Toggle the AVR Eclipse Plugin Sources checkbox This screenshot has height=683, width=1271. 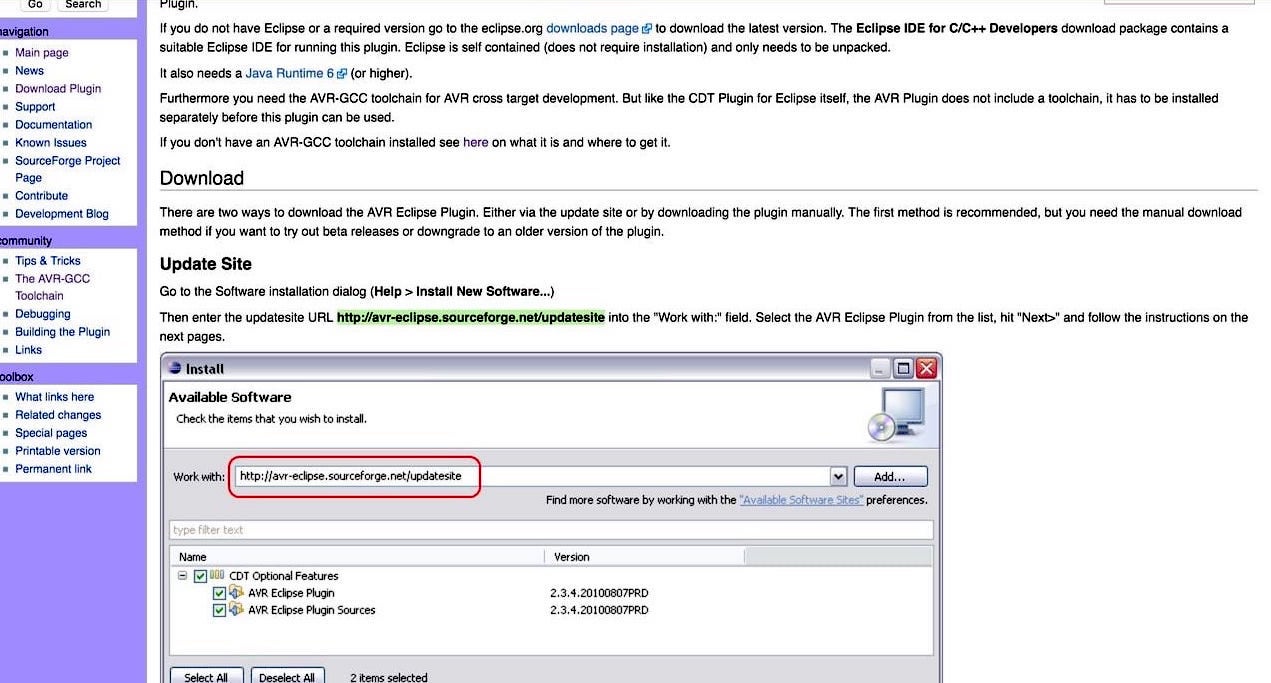220,610
